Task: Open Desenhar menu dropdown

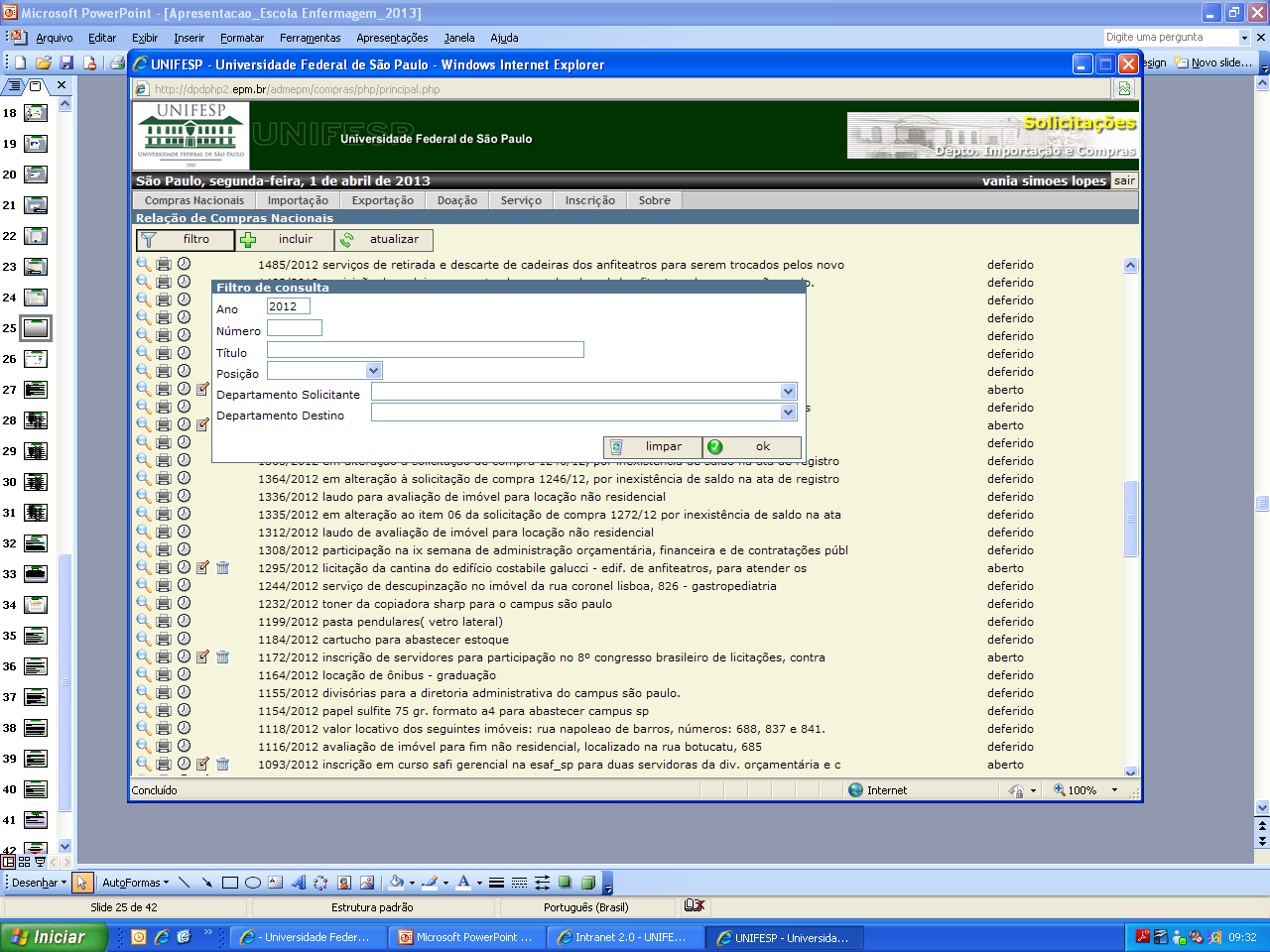Action: click(x=40, y=883)
